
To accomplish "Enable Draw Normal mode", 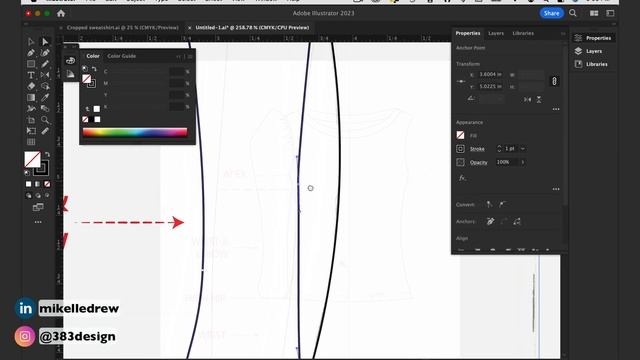I will click(x=28, y=196).
